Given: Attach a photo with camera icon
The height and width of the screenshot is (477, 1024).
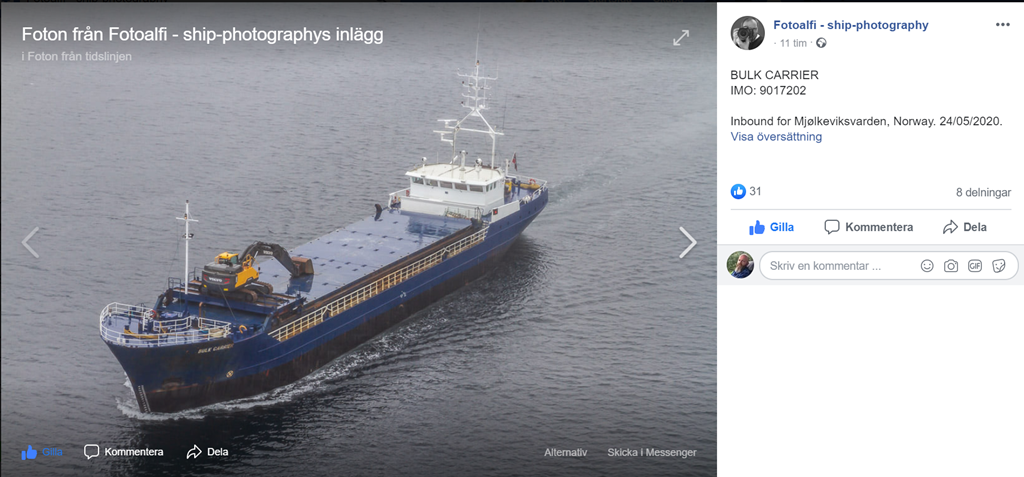Looking at the screenshot, I should point(951,266).
